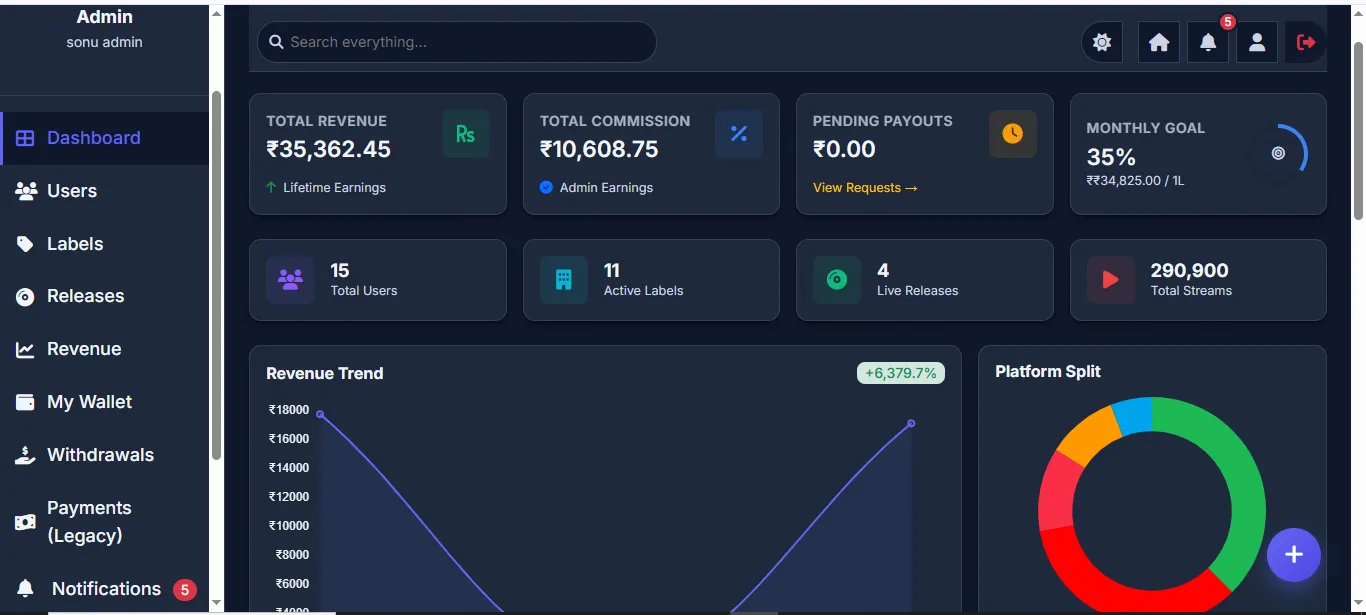Follow the View Requests link
This screenshot has height=615, width=1366.
(x=865, y=188)
